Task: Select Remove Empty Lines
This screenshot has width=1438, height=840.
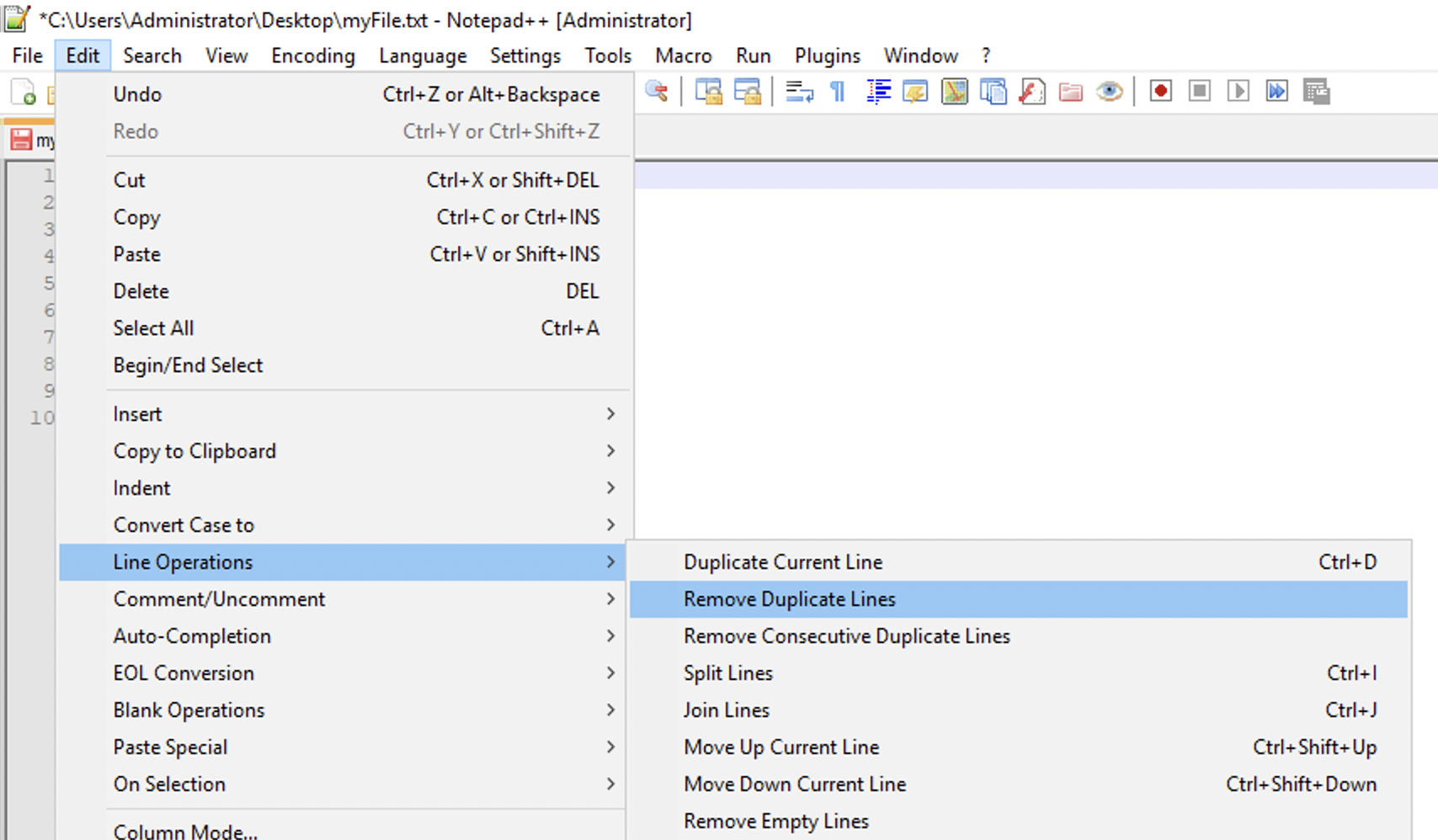Action: click(x=775, y=821)
